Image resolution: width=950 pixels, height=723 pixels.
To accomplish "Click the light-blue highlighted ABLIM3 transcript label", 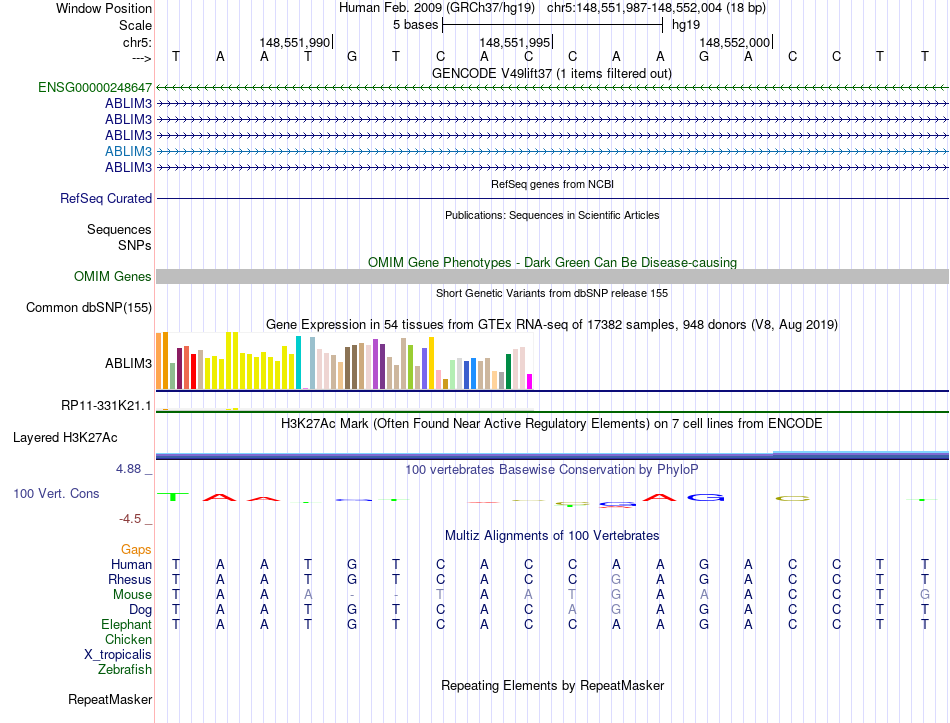I will [x=128, y=152].
